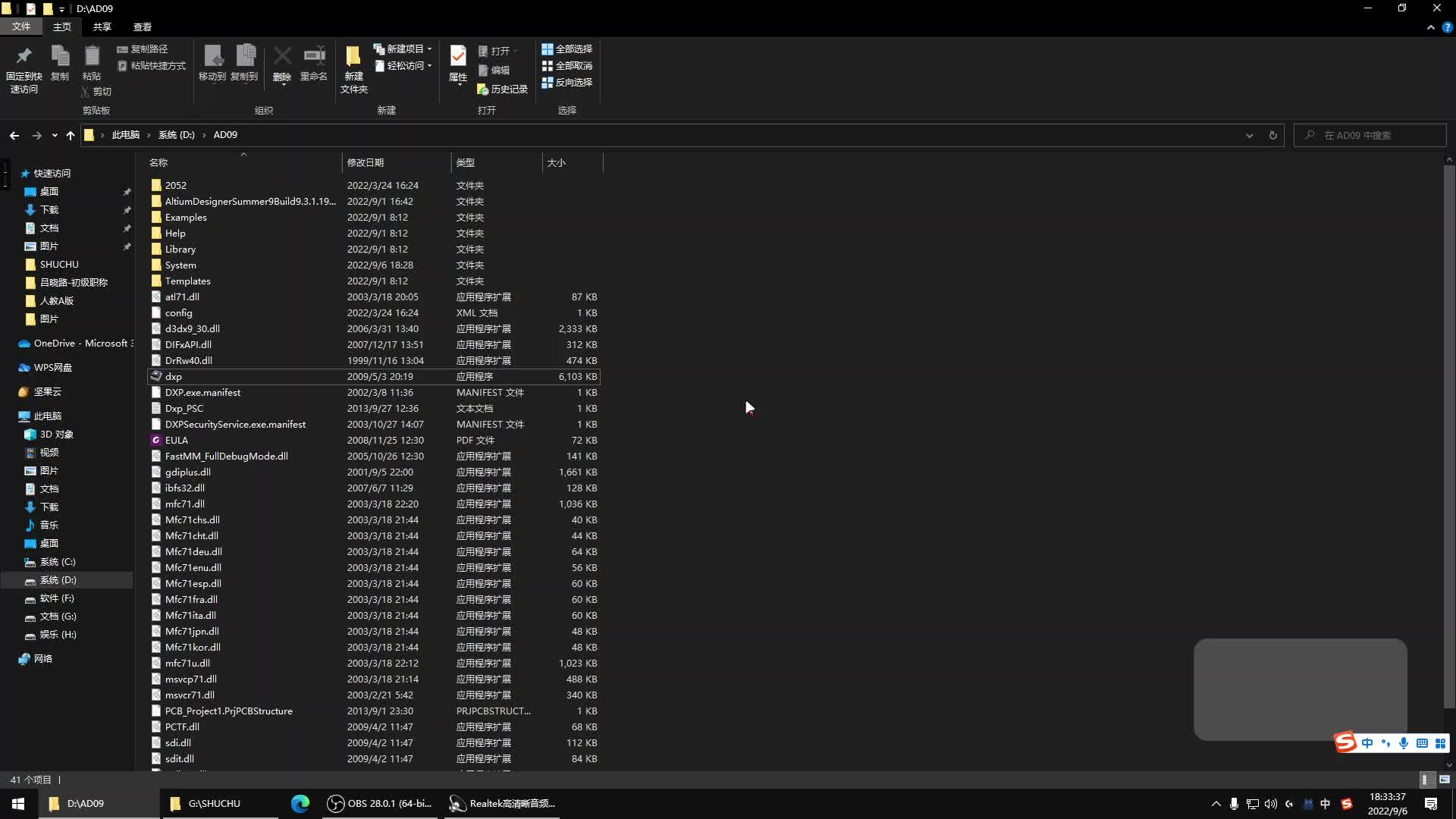This screenshot has height=819, width=1456.
Task: Open Microsoft Edge from the taskbar
Action: [300, 804]
